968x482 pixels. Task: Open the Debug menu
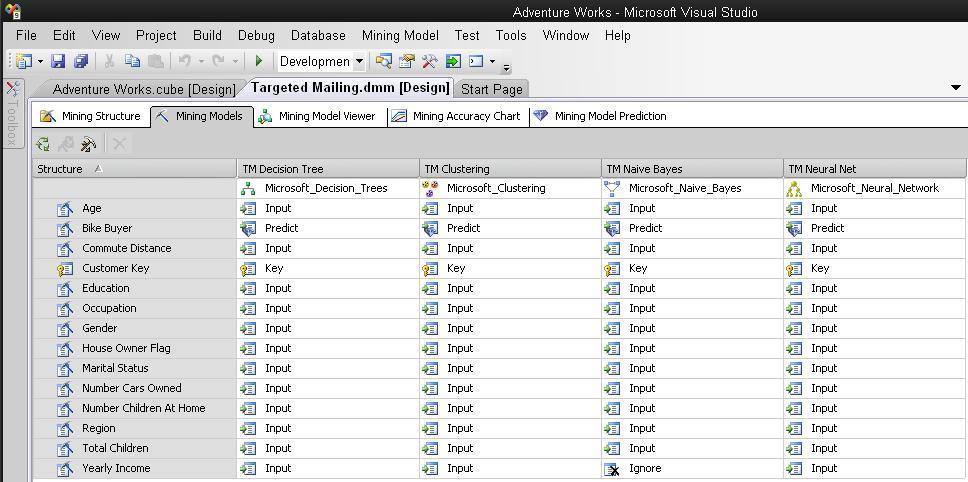click(x=256, y=35)
